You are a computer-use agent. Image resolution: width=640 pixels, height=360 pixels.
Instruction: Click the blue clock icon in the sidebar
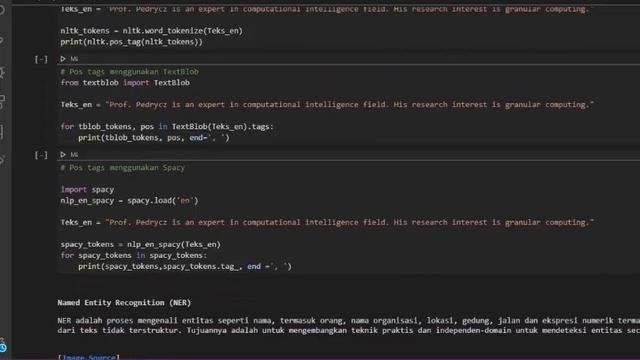click(x=3, y=348)
